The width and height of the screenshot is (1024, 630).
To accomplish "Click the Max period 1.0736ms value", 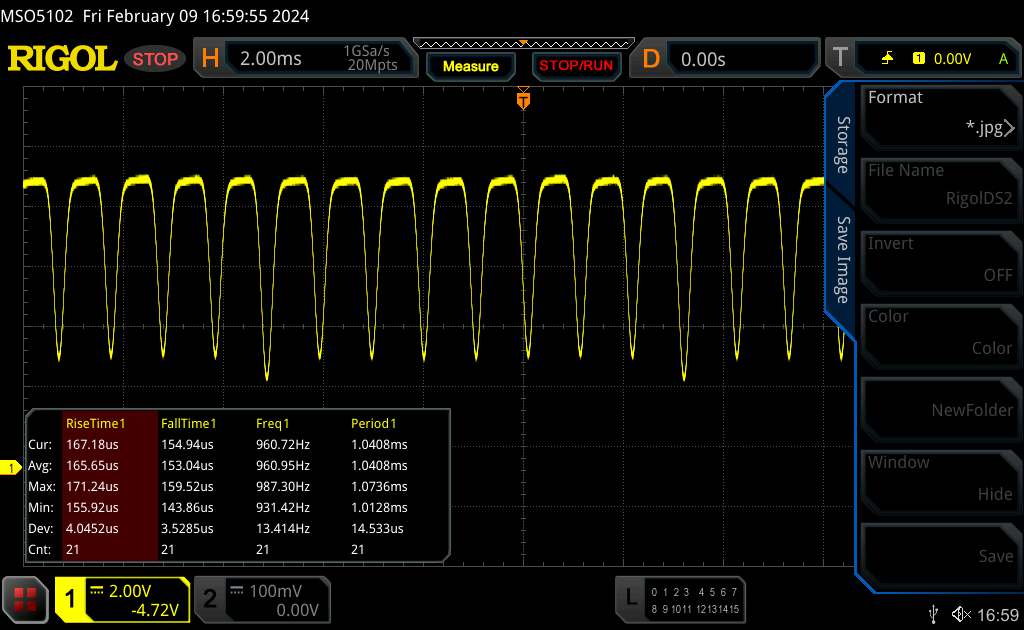I will pyautogui.click(x=379, y=486).
